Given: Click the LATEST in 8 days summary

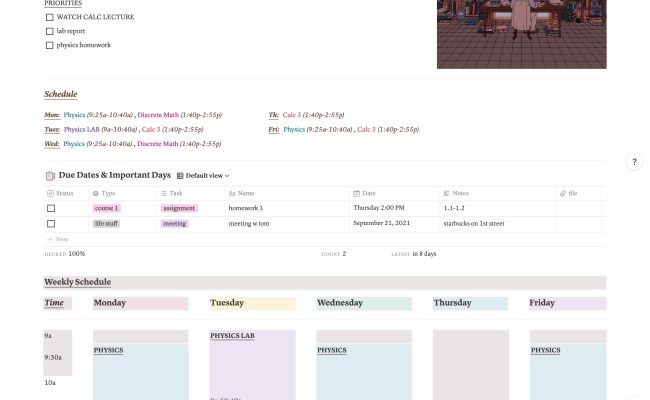Looking at the screenshot, I should 414,254.
